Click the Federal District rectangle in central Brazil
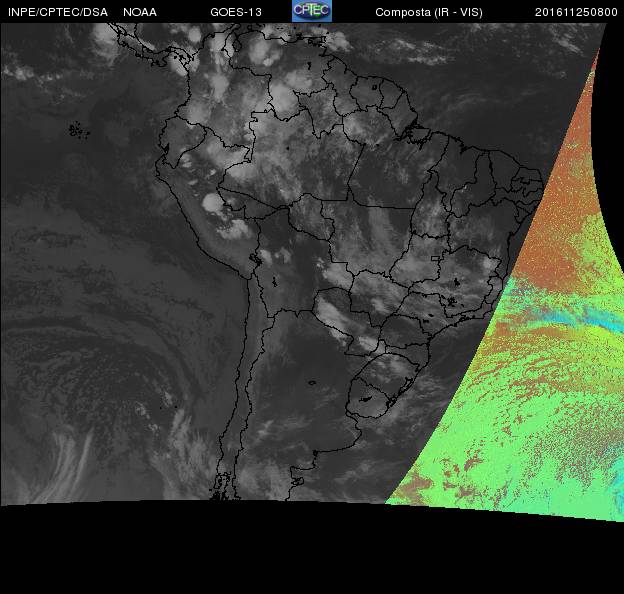The image size is (624, 594). point(435,259)
